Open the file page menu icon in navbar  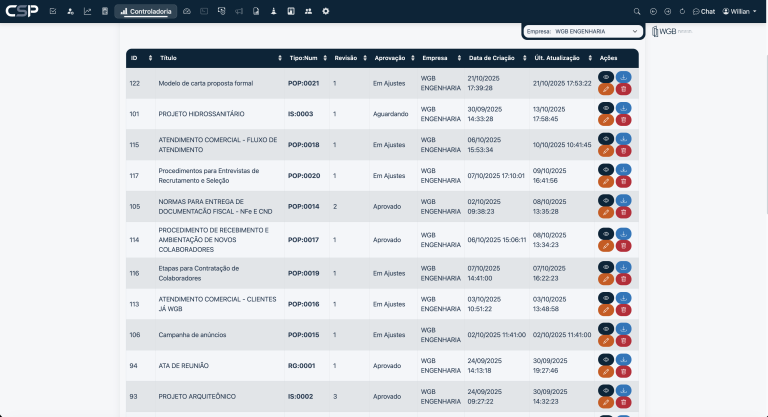pyautogui.click(x=256, y=11)
